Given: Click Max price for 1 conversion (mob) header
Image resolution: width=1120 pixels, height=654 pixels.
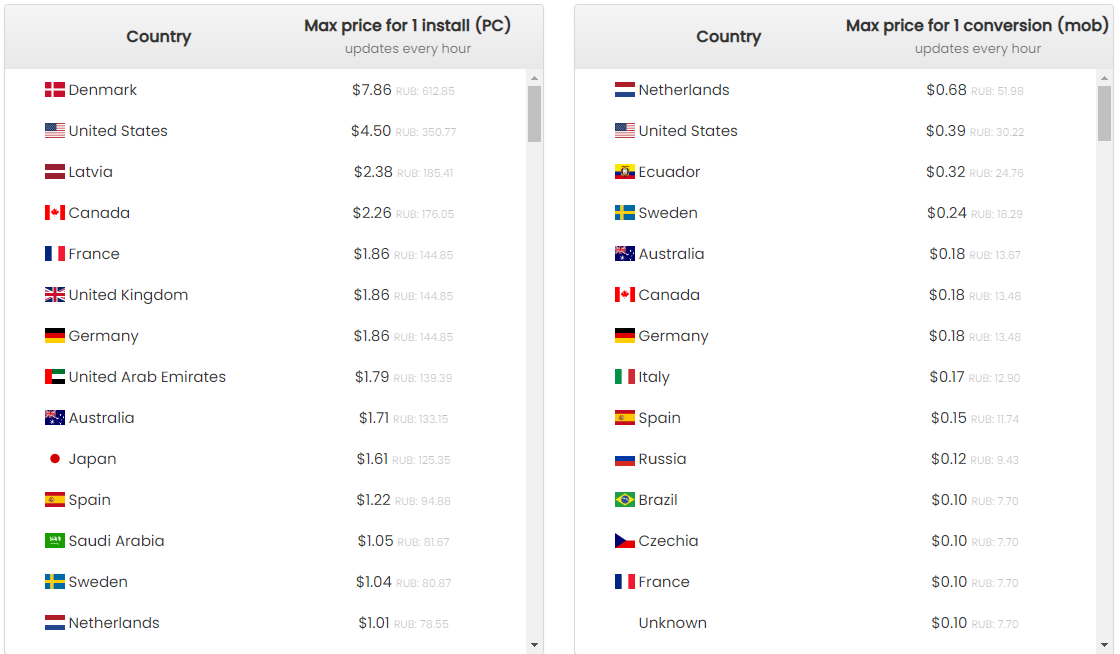Looking at the screenshot, I should [x=977, y=26].
